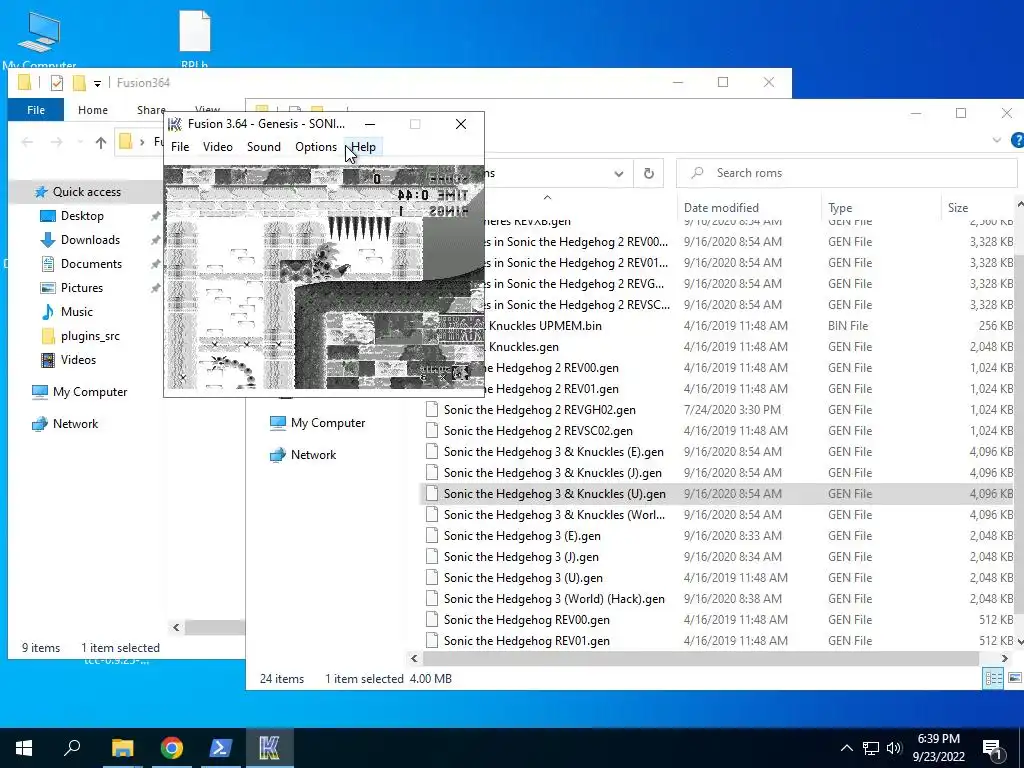Select Sonic the Hedgehog 3 (E).gen file

(x=522, y=536)
